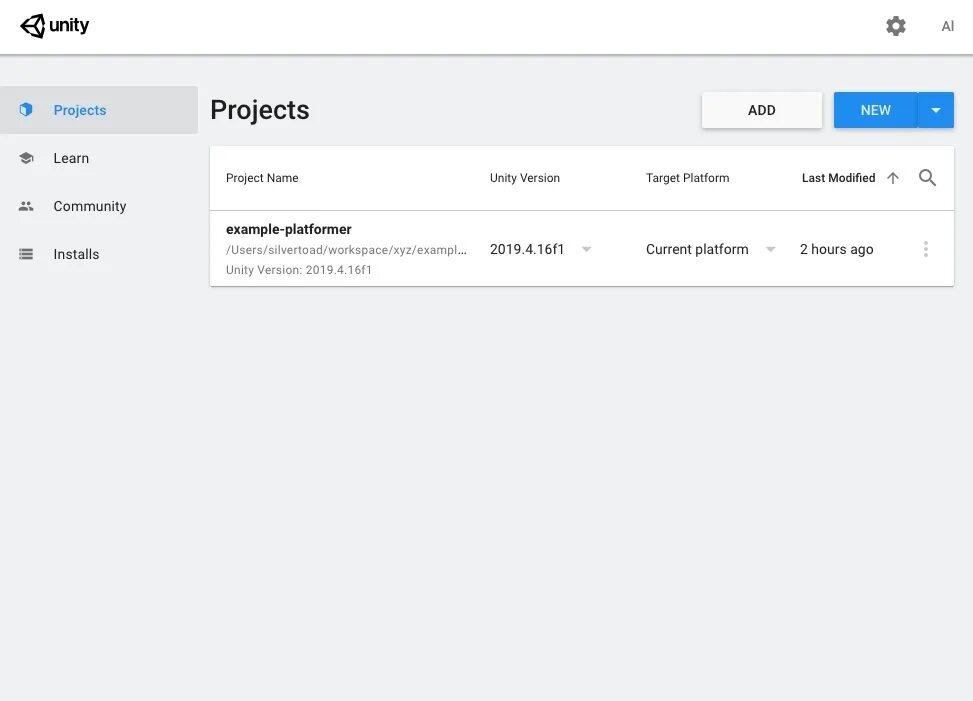Click the /Users/silvertoad project path text
The width and height of the screenshot is (973, 701).
click(346, 249)
